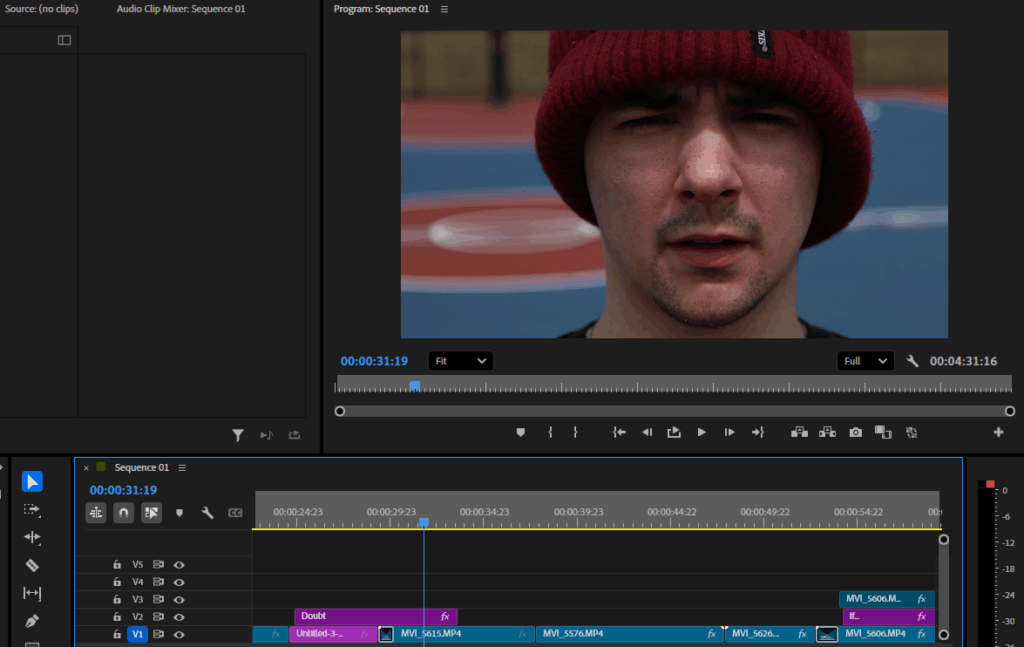
Task: Click the Add Marker icon in Program Monitor
Action: (520, 432)
